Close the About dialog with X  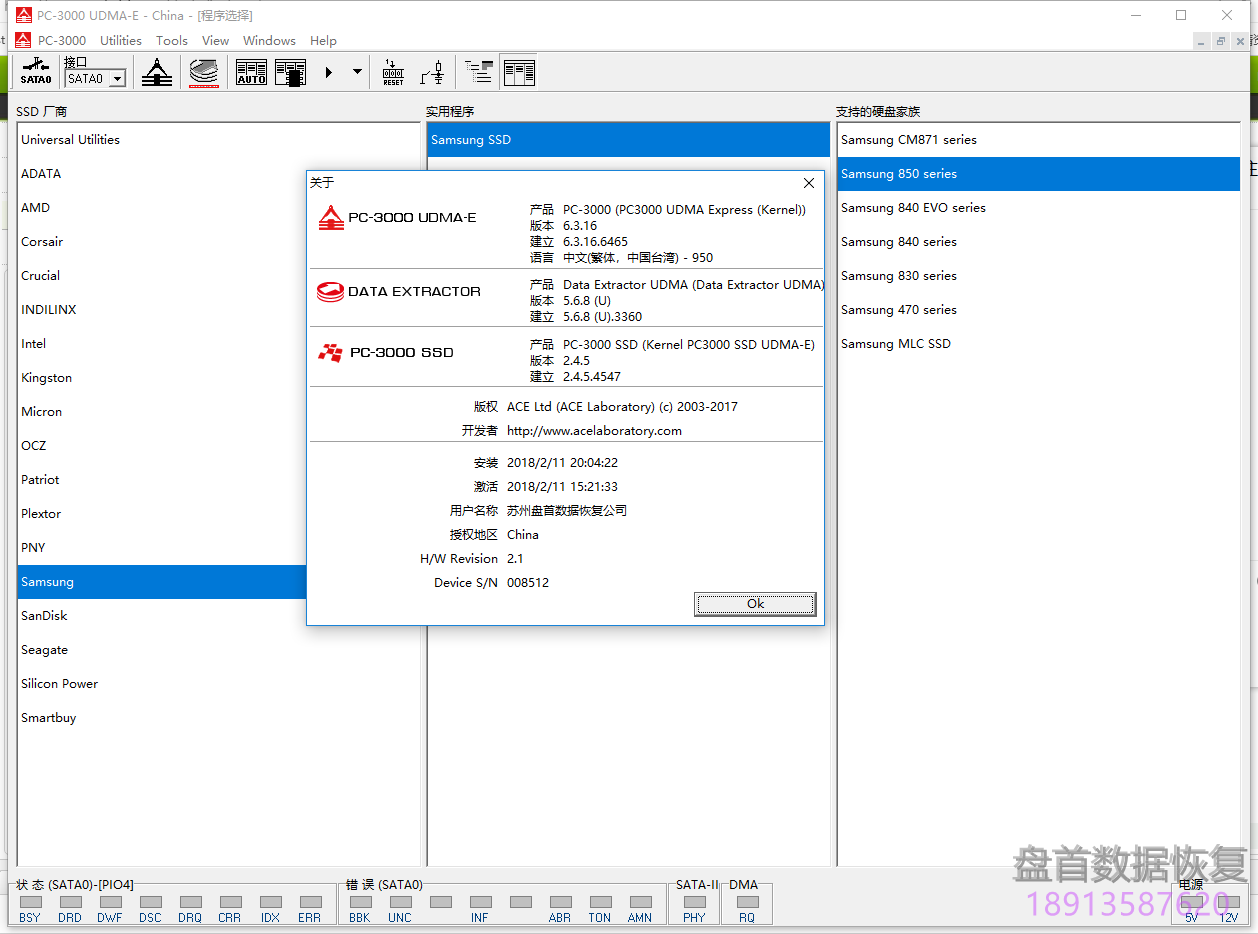(x=809, y=183)
